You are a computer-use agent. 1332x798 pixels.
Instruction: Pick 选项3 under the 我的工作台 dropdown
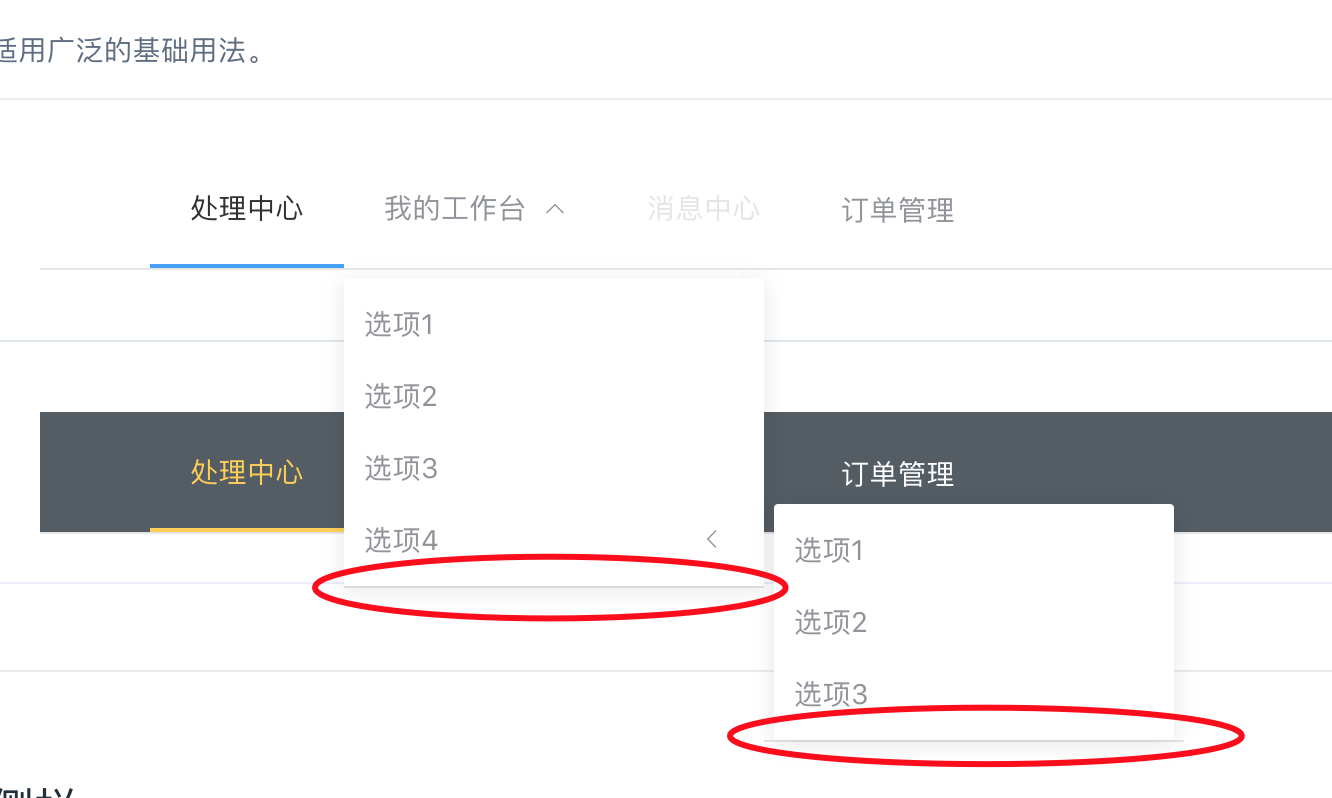click(554, 468)
